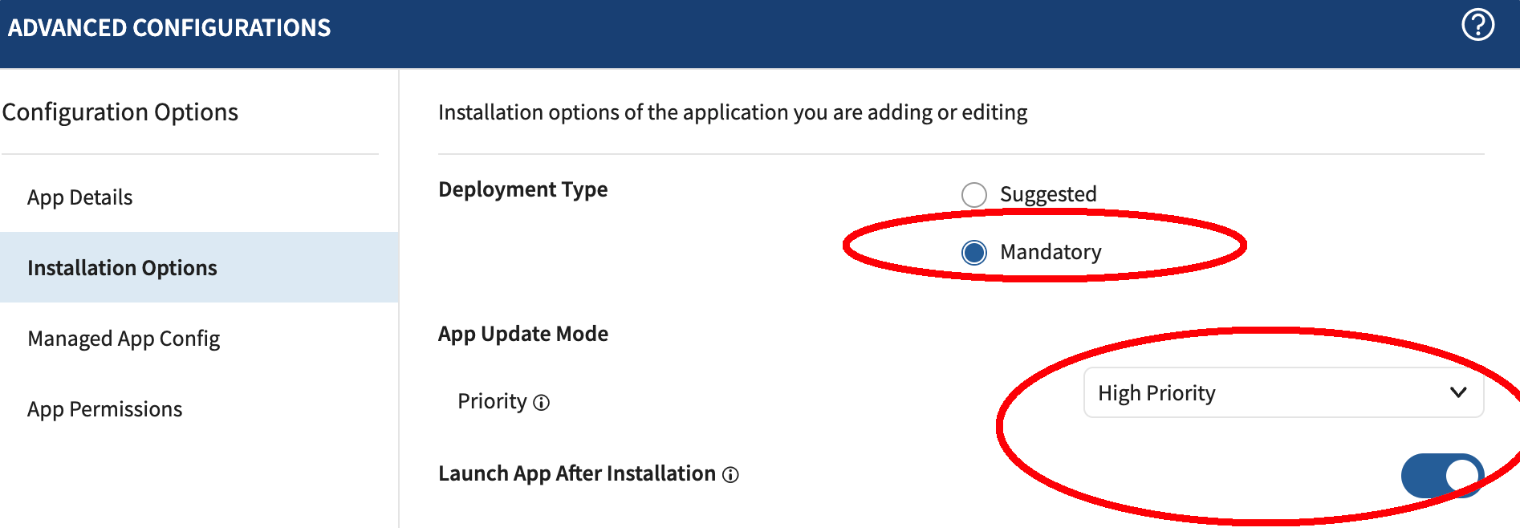Viewport: 1520px width, 528px height.
Task: Click the installation options description text
Action: pyautogui.click(x=733, y=112)
